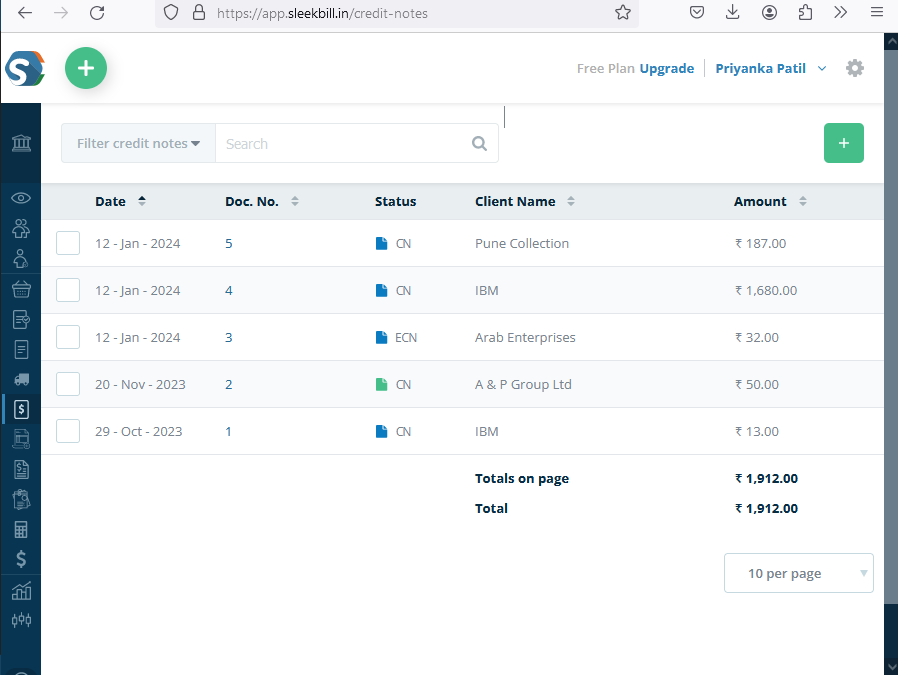
Task: Click the bar chart reports icon
Action: tap(21, 590)
